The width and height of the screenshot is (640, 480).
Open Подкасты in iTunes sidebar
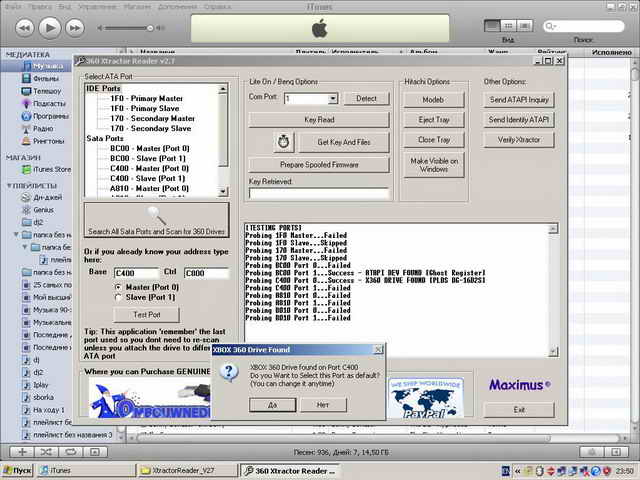[43, 104]
